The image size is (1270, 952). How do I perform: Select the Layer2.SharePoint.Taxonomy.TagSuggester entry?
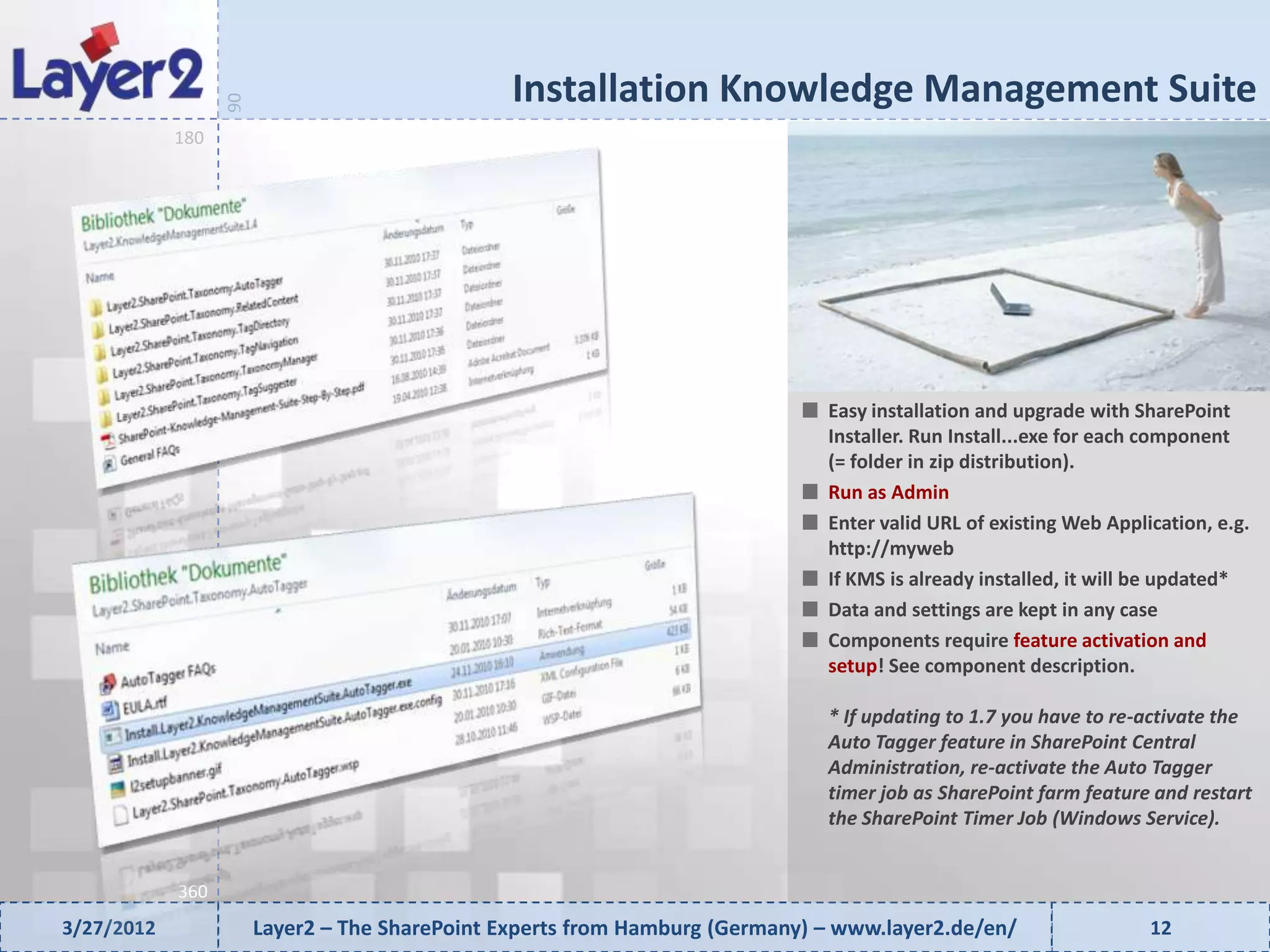(x=206, y=400)
